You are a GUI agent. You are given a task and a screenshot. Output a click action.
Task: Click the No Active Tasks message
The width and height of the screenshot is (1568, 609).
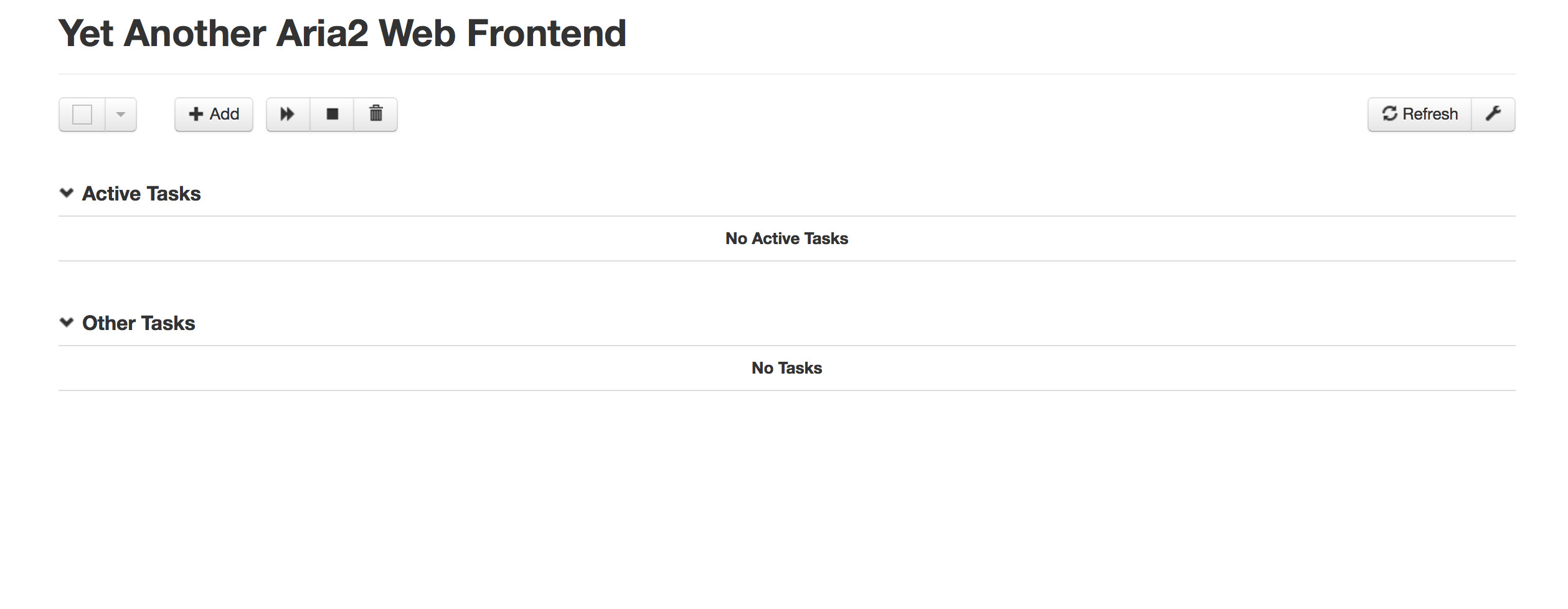point(786,238)
